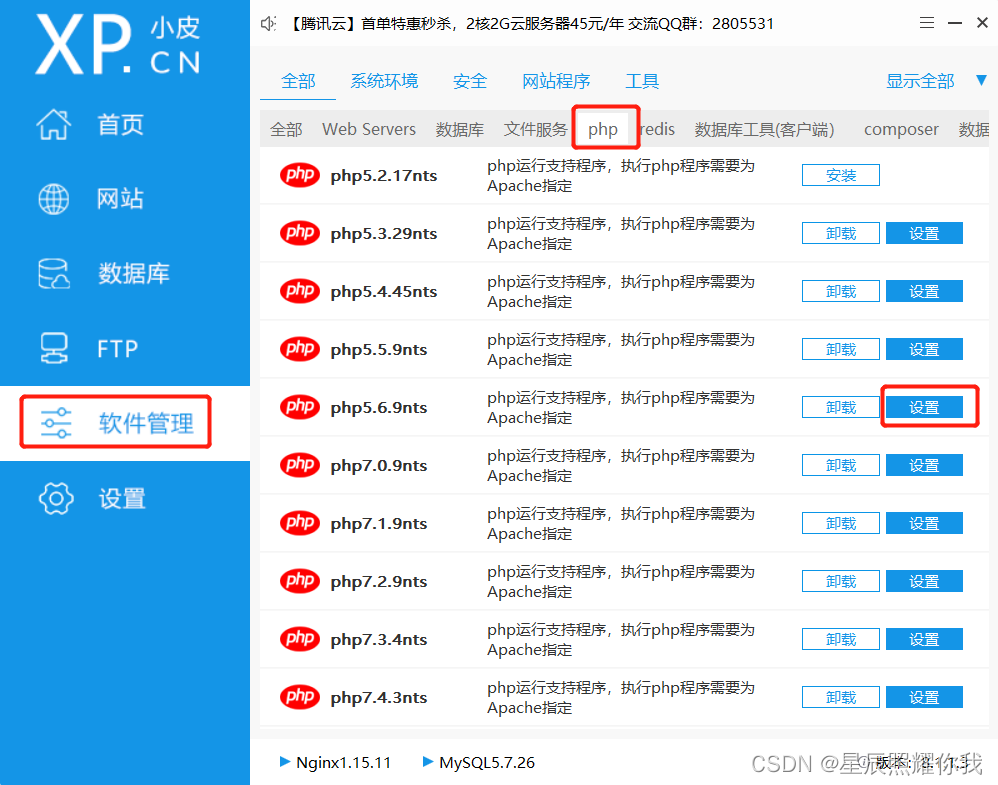The image size is (998, 785).
Task: Switch to the 工具 tab
Action: point(642,81)
